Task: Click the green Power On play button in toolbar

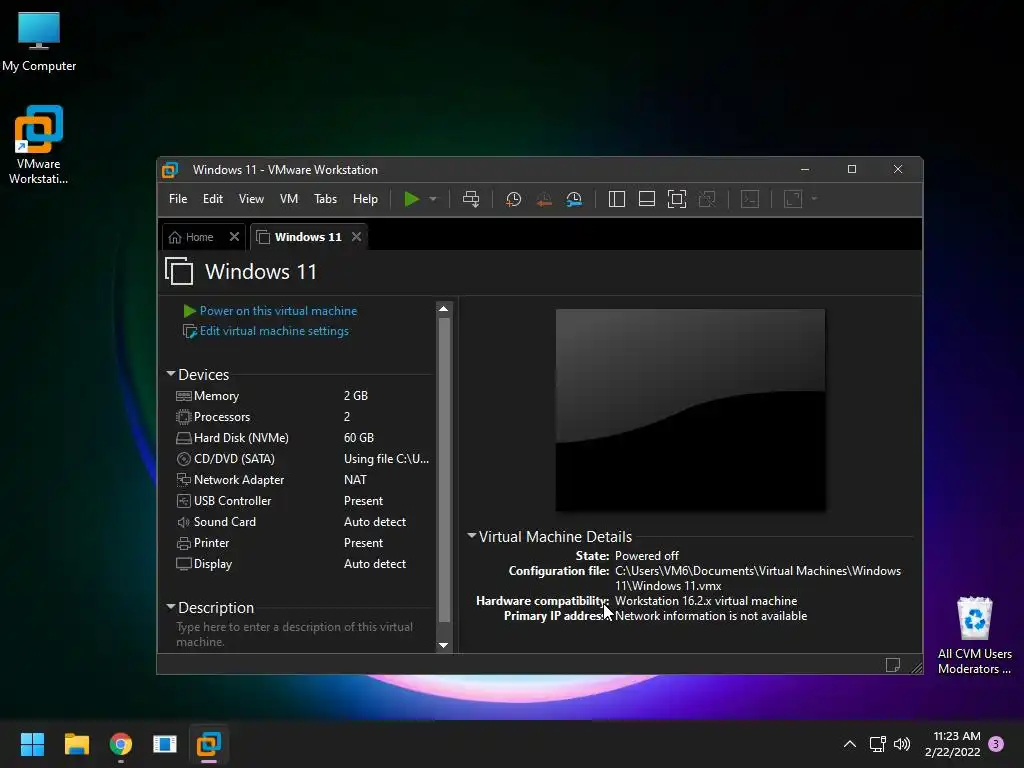Action: click(x=411, y=199)
